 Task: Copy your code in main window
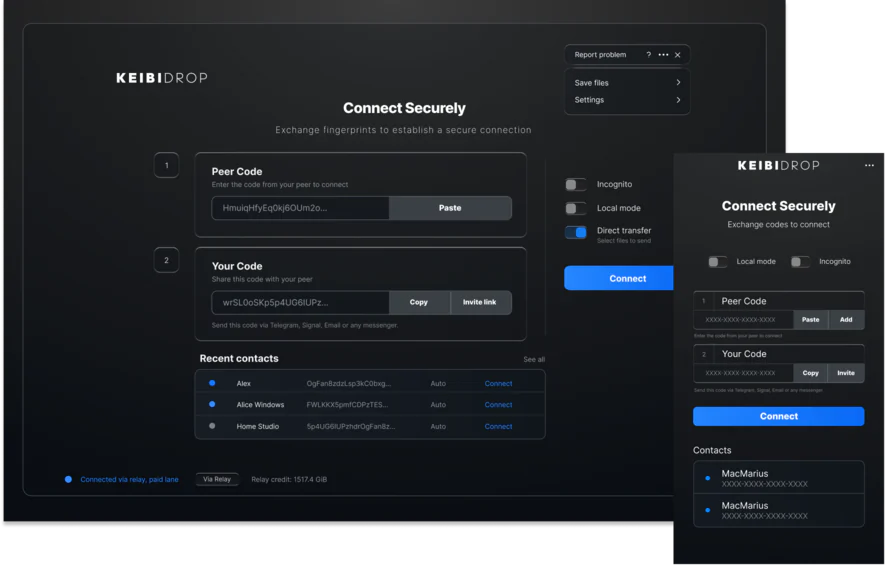(x=419, y=303)
